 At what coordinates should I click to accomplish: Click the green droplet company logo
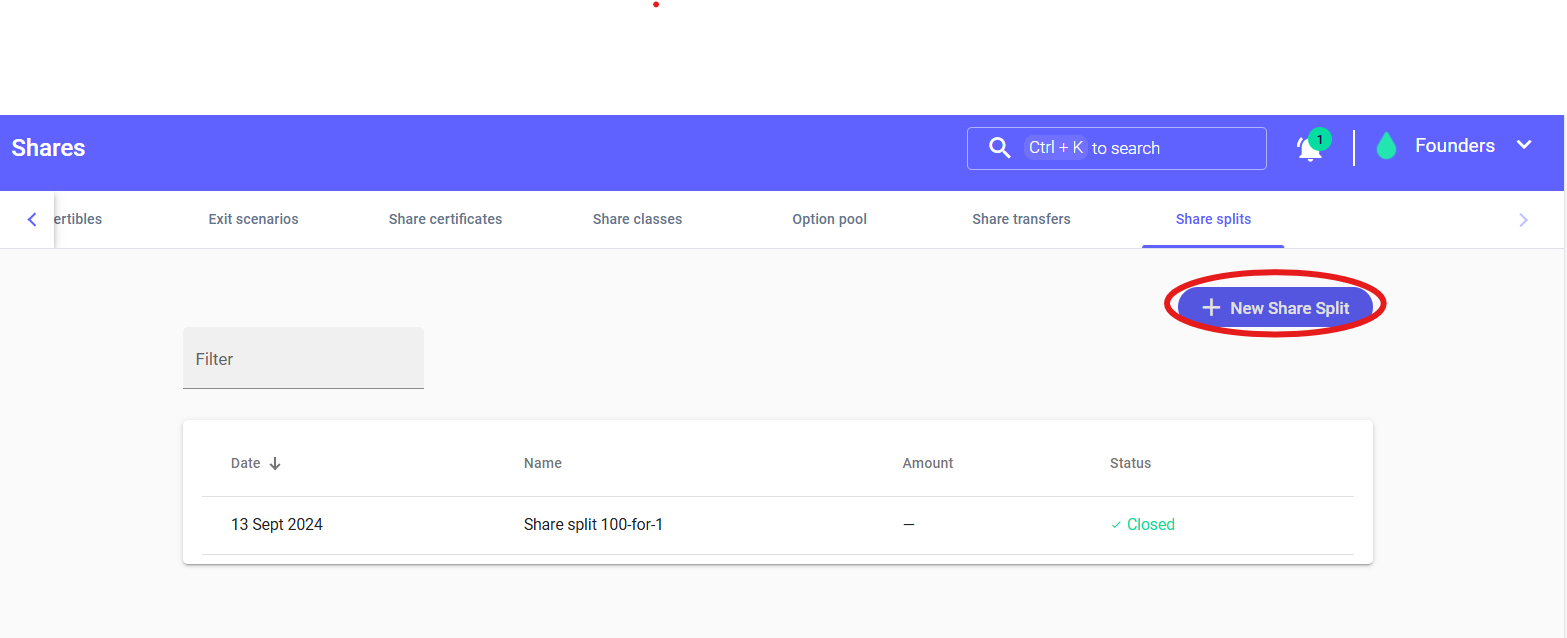(1386, 147)
